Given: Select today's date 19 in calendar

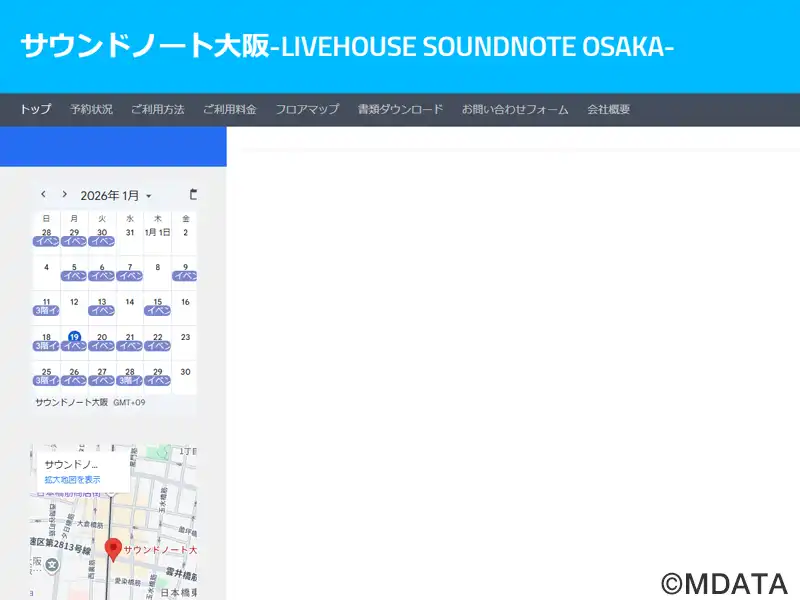Looking at the screenshot, I should (74, 337).
